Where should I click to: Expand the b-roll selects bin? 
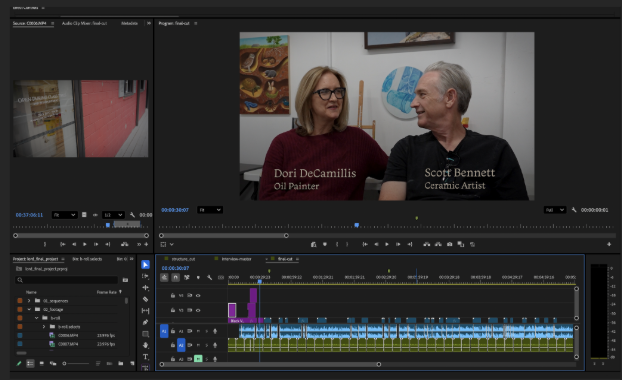[44, 327]
